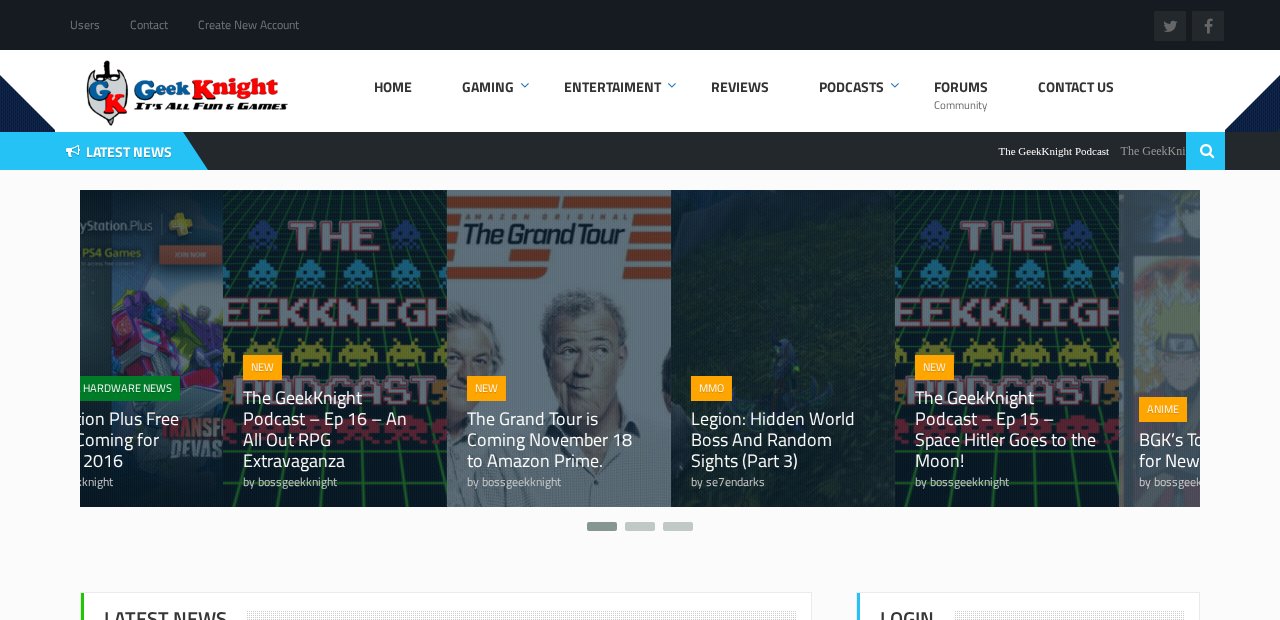Select the third carousel slide indicator

tap(678, 526)
